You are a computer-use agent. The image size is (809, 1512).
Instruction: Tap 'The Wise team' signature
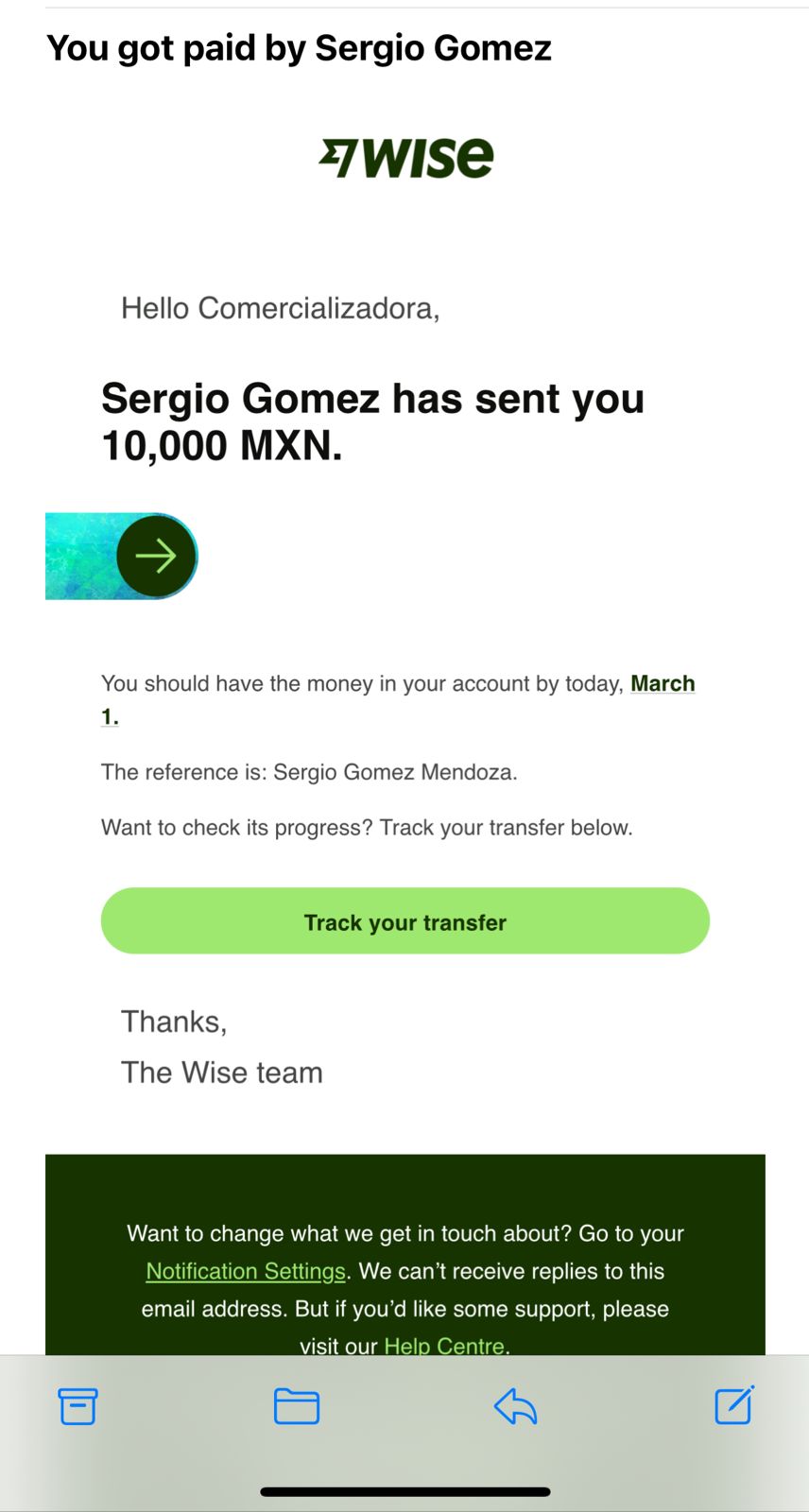222,1073
